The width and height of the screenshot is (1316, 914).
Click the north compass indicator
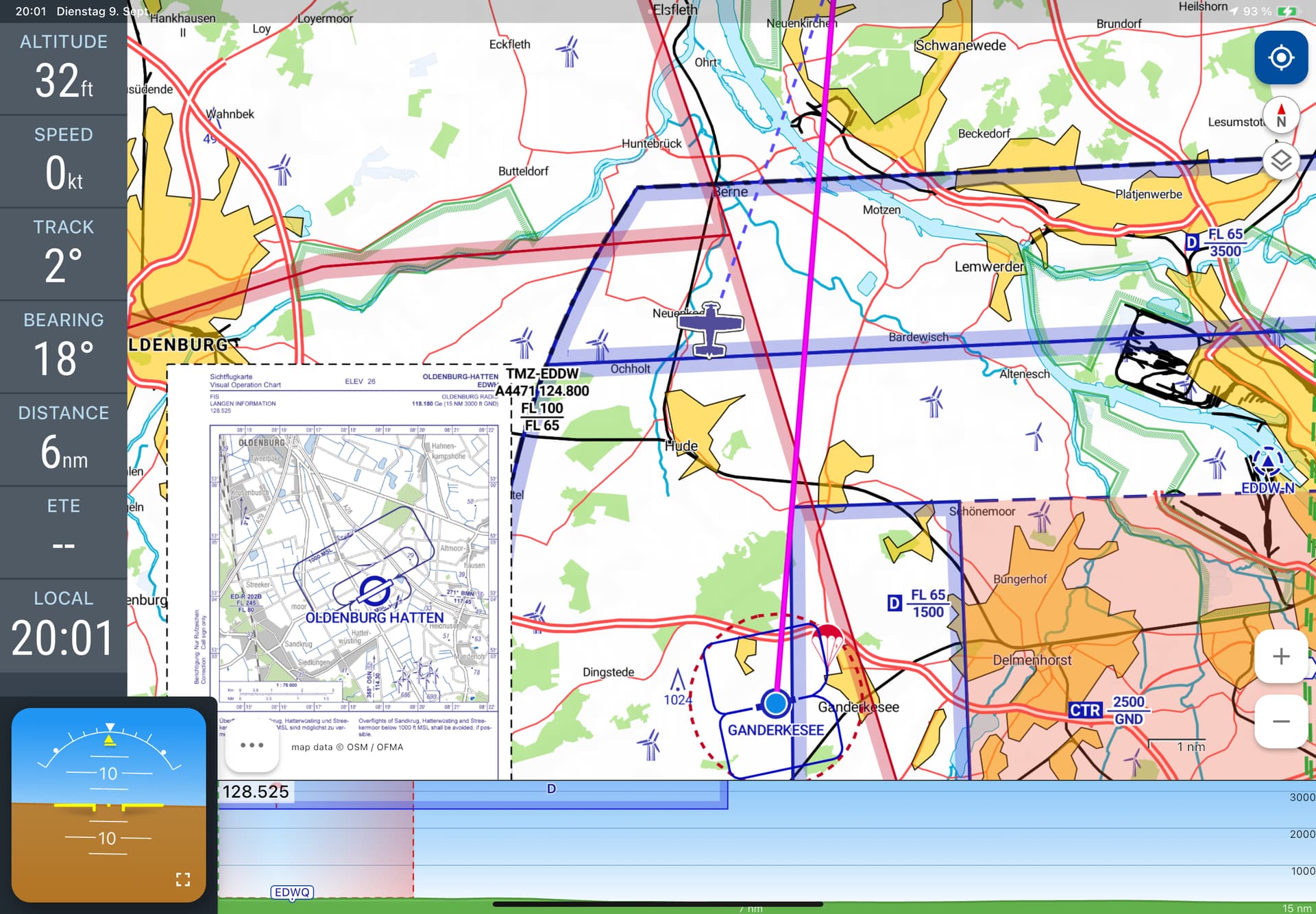pyautogui.click(x=1280, y=116)
